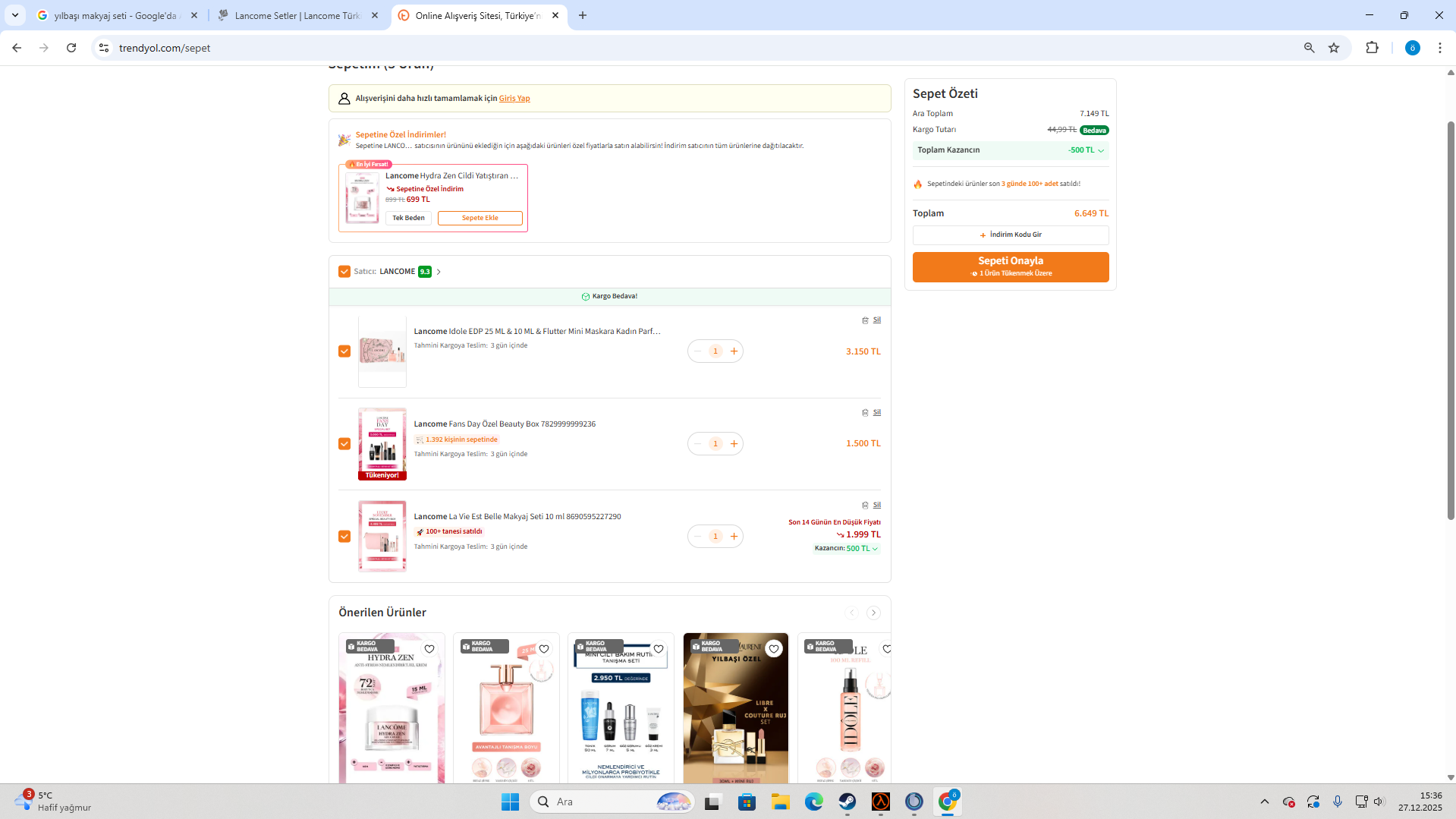Show previous recommended products
This screenshot has width=1456, height=819.
pos(852,613)
